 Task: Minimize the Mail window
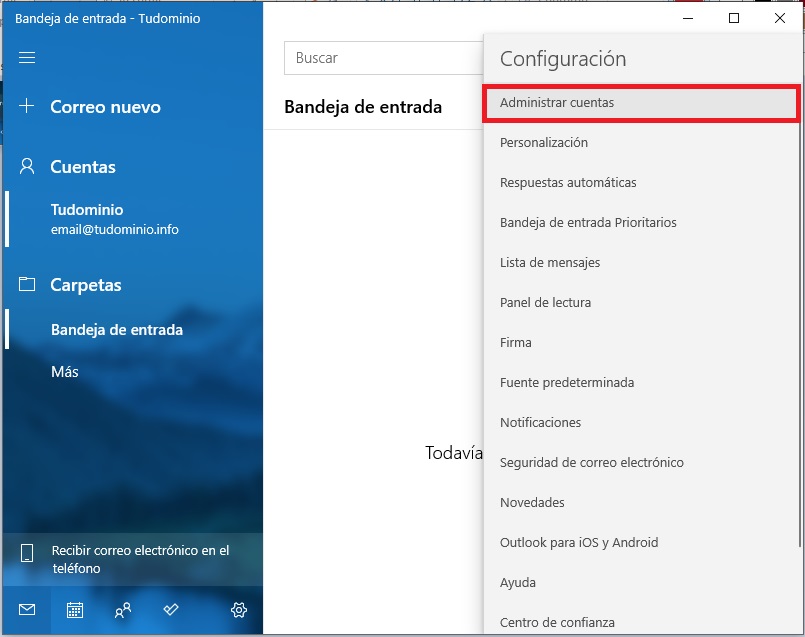pyautogui.click(x=688, y=18)
